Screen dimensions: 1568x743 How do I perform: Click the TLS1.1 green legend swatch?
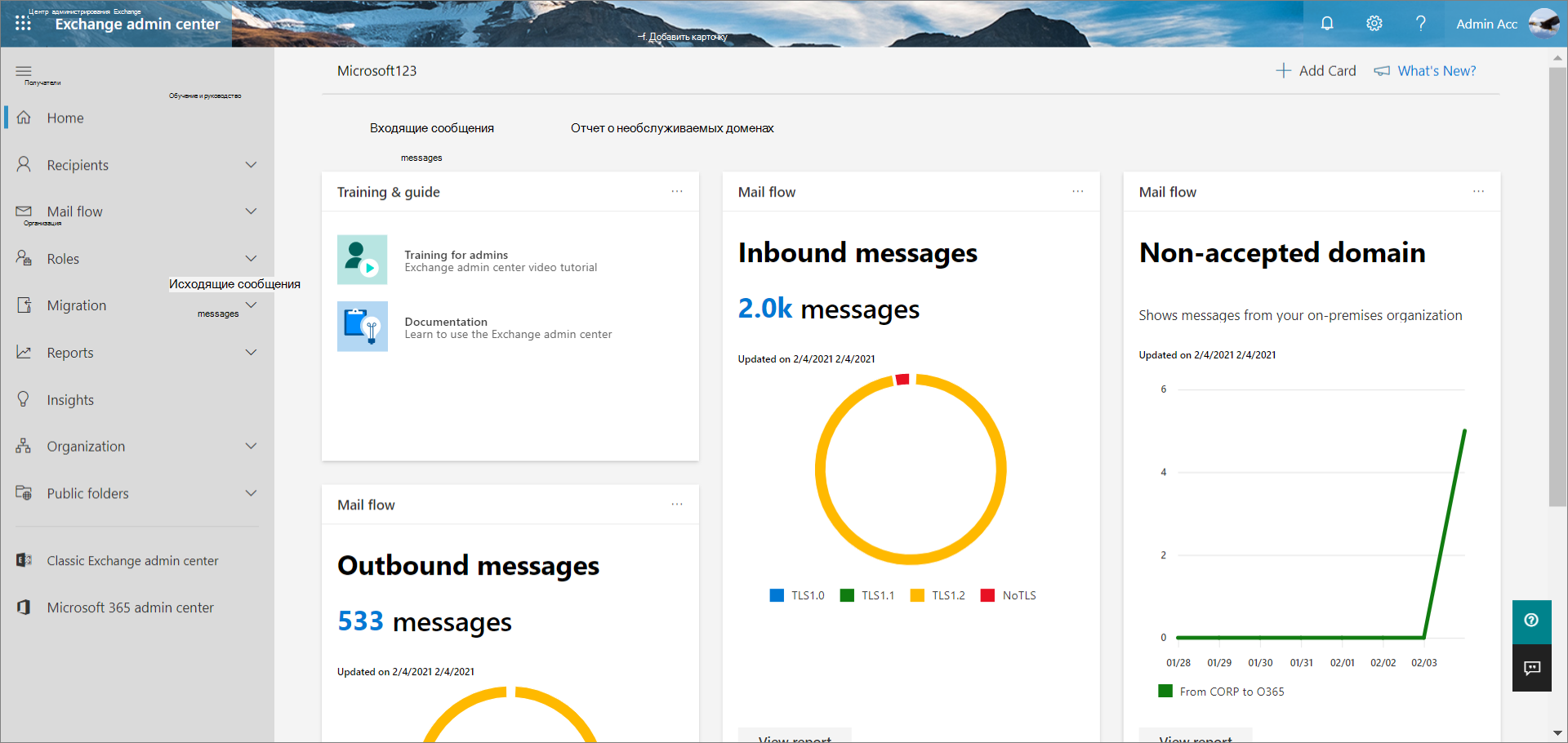(847, 595)
